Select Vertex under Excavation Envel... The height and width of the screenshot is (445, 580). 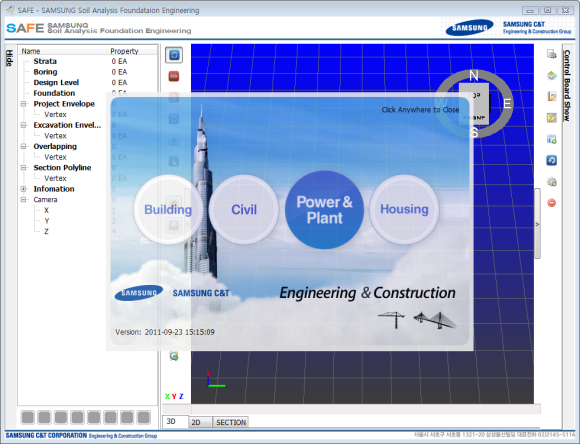[55, 136]
